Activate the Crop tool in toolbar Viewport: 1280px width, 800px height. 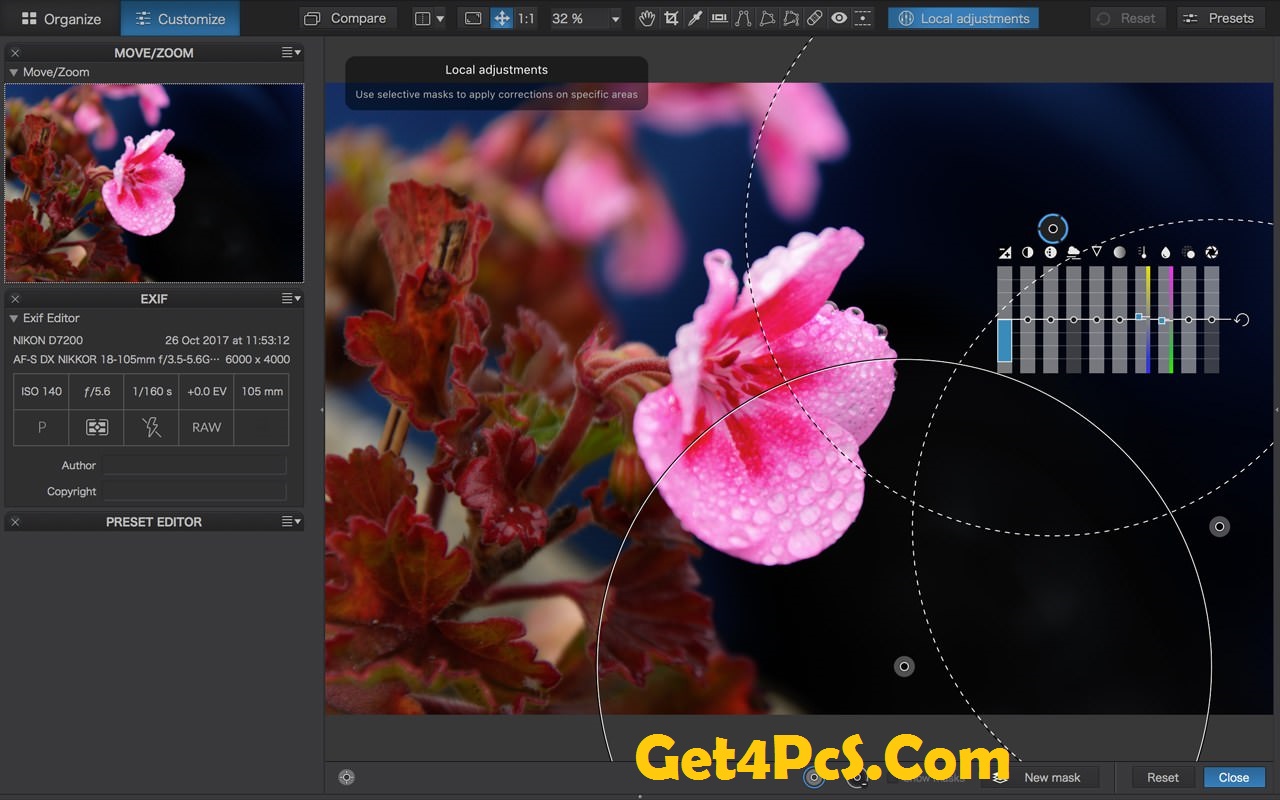671,18
